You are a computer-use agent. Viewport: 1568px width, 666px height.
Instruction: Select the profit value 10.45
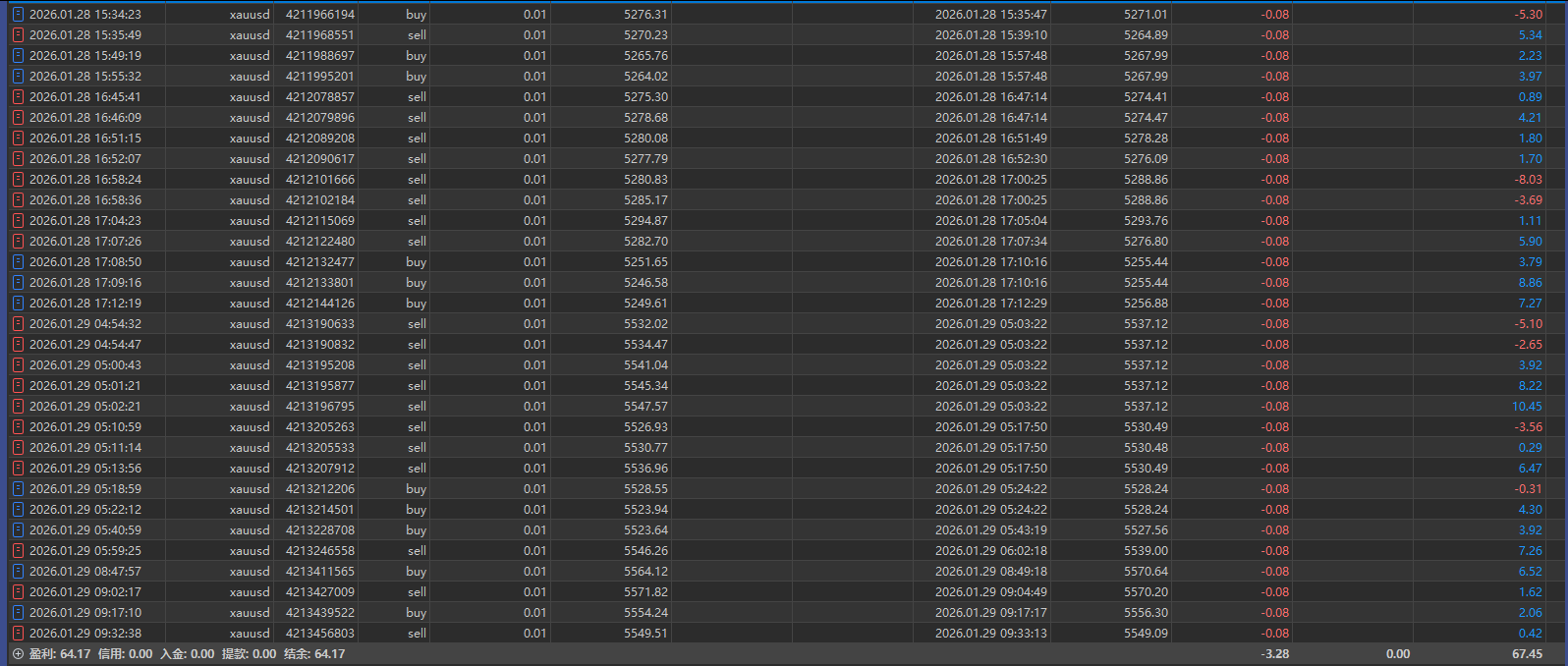(1527, 407)
